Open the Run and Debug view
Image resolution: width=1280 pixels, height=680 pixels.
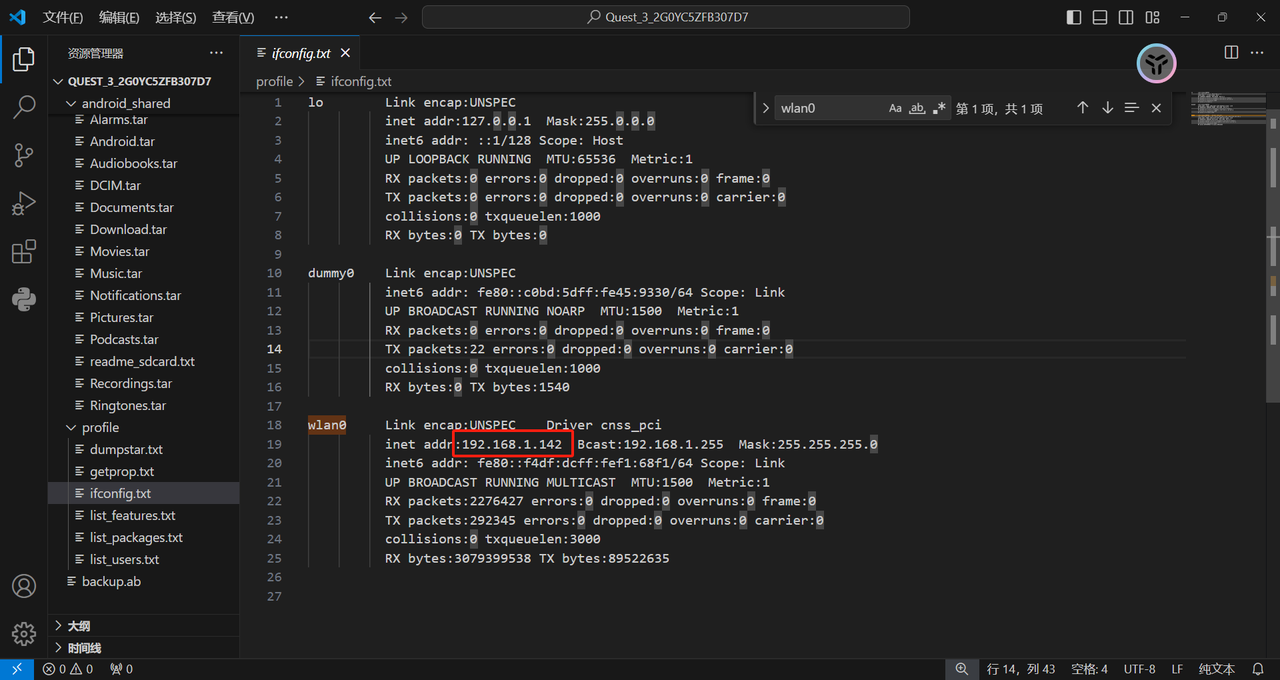[x=24, y=203]
